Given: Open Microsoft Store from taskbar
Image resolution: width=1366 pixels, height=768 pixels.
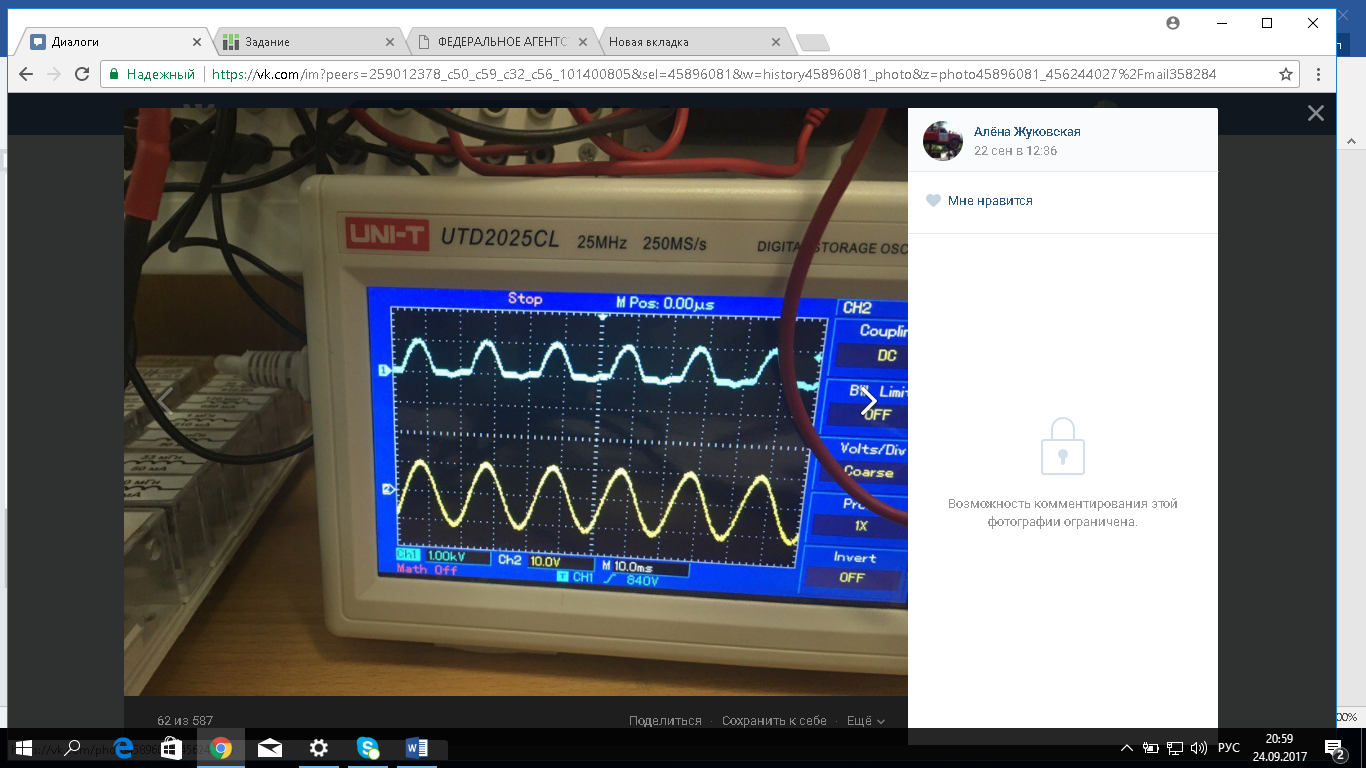Looking at the screenshot, I should point(171,748).
